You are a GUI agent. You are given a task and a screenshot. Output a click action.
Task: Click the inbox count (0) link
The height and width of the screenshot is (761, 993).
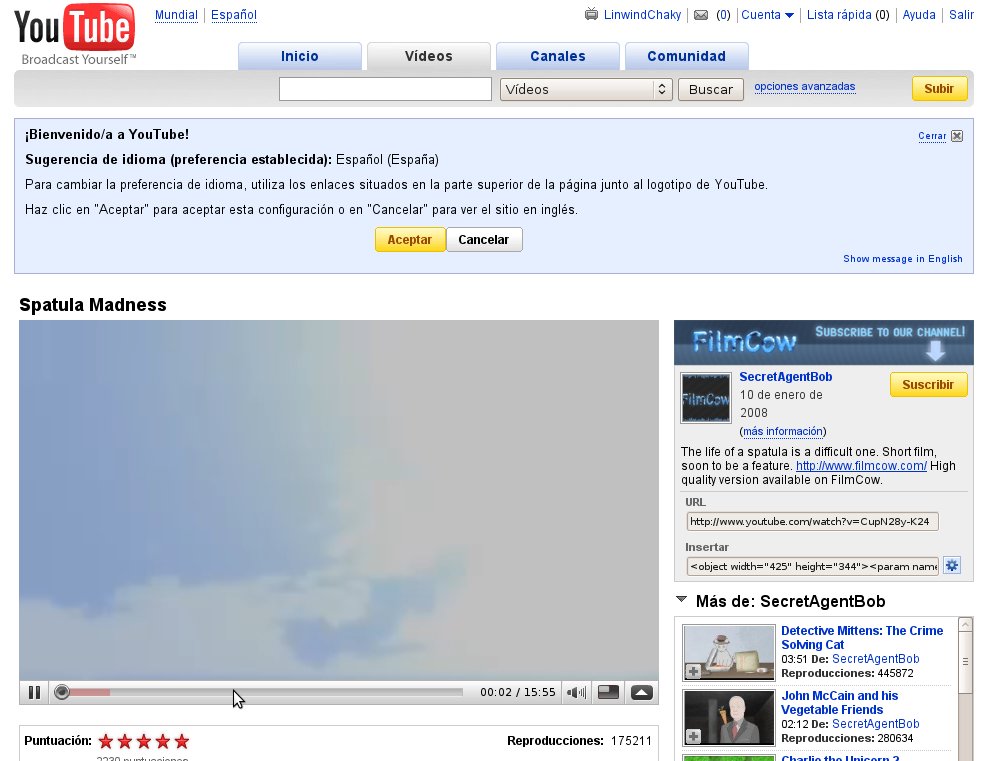[x=723, y=15]
